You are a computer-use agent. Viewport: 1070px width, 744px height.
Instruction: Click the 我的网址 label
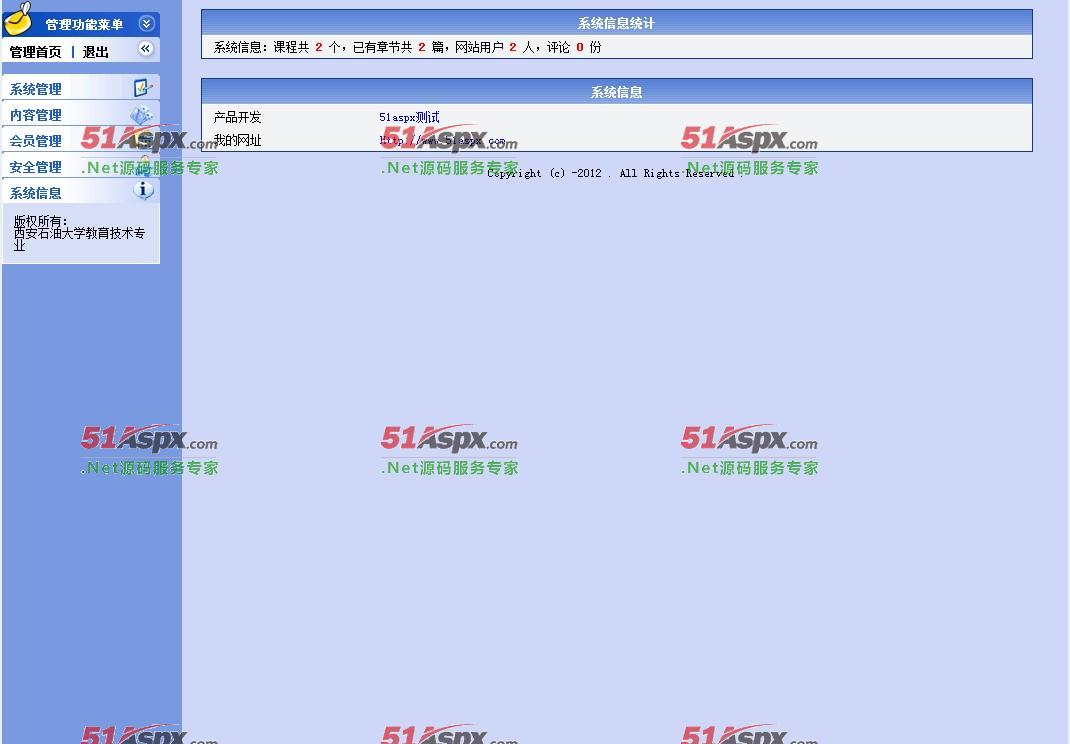point(237,141)
